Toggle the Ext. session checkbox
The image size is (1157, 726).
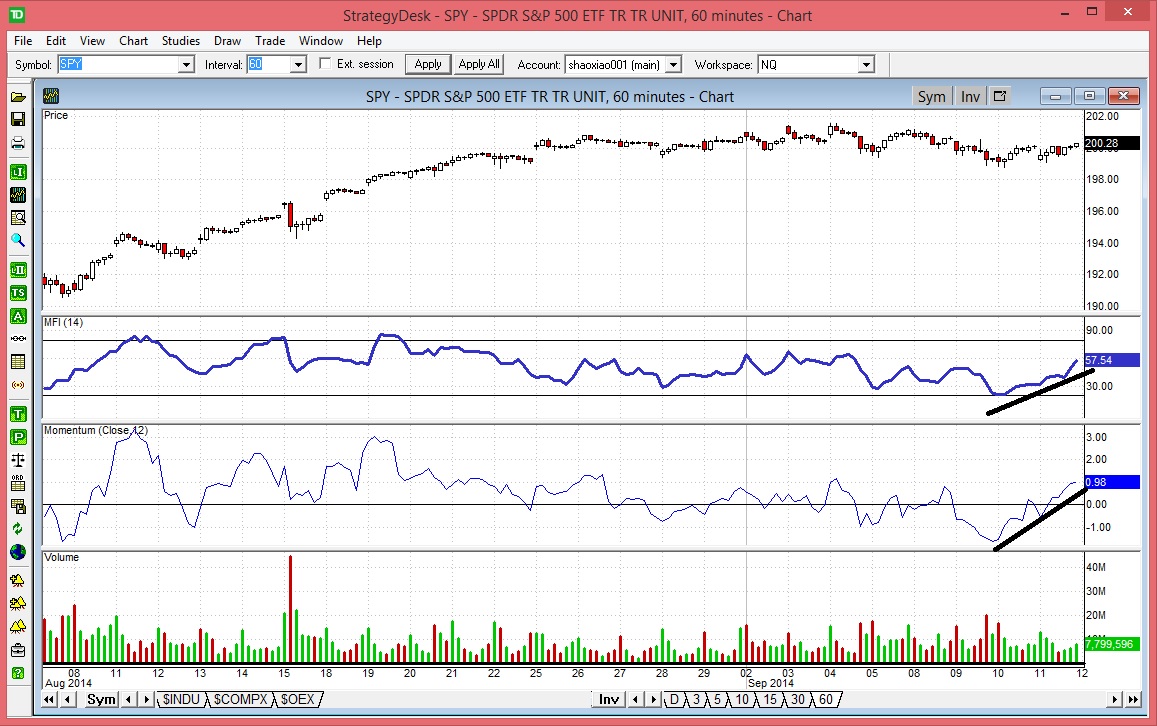click(x=325, y=63)
